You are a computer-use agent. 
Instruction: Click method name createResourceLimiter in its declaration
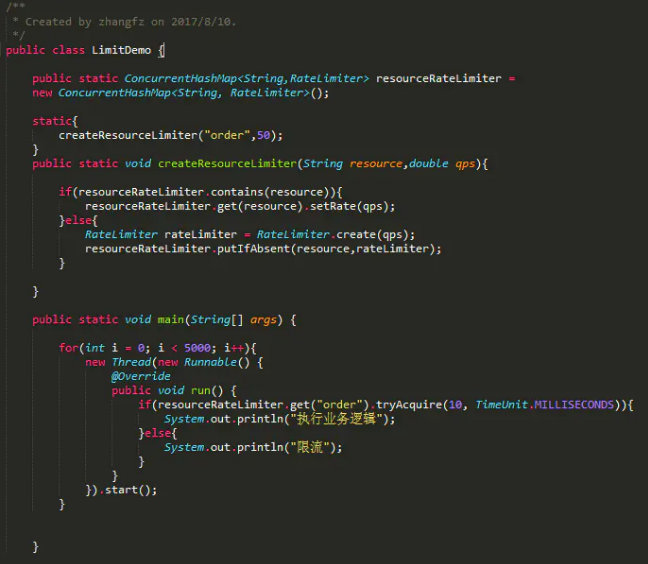coord(227,164)
